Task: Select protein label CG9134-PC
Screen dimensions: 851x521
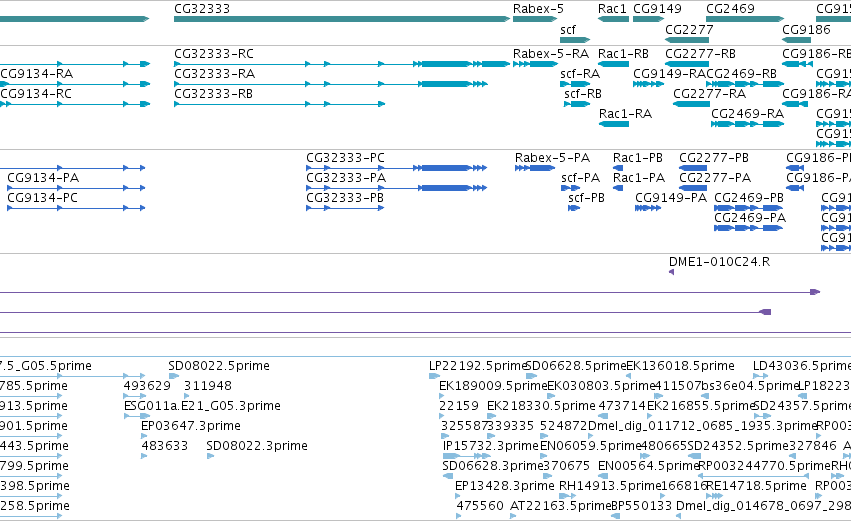Action: tap(42, 198)
